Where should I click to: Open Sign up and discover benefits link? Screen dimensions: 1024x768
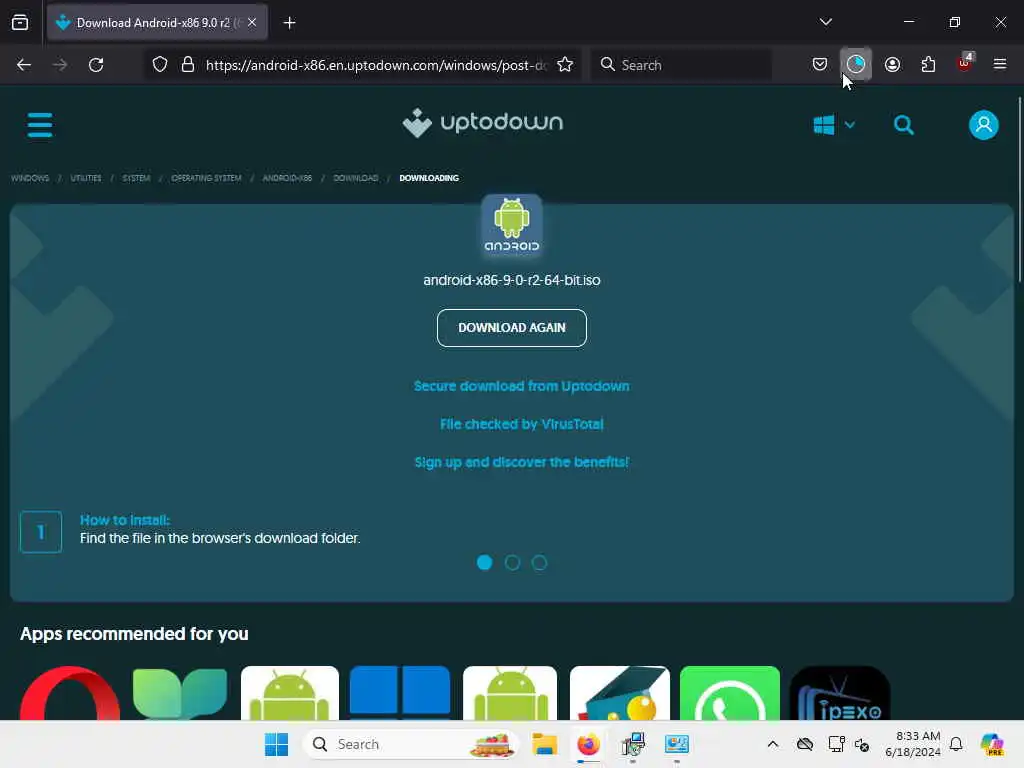(522, 462)
